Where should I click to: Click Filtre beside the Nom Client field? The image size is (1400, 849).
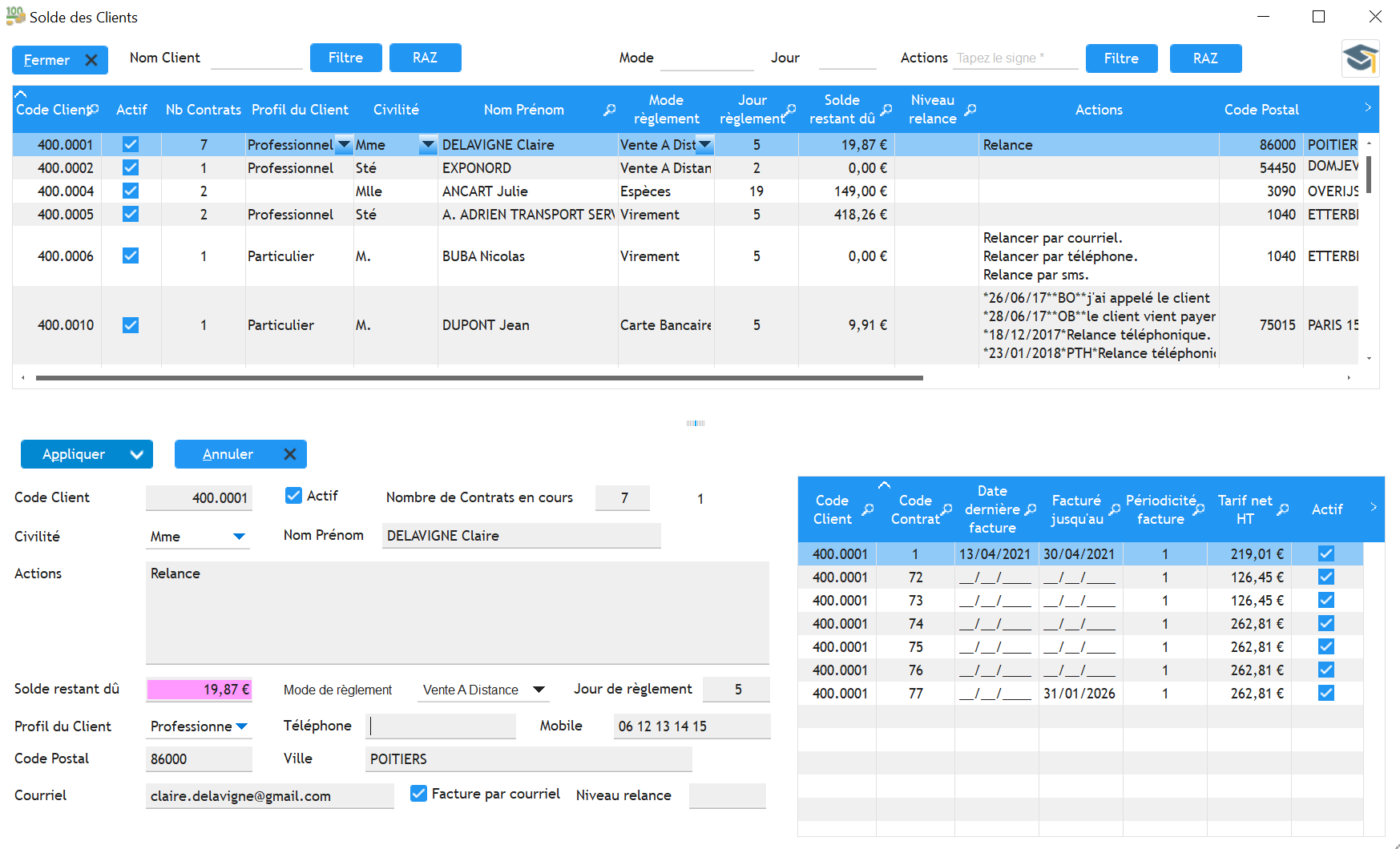click(346, 58)
